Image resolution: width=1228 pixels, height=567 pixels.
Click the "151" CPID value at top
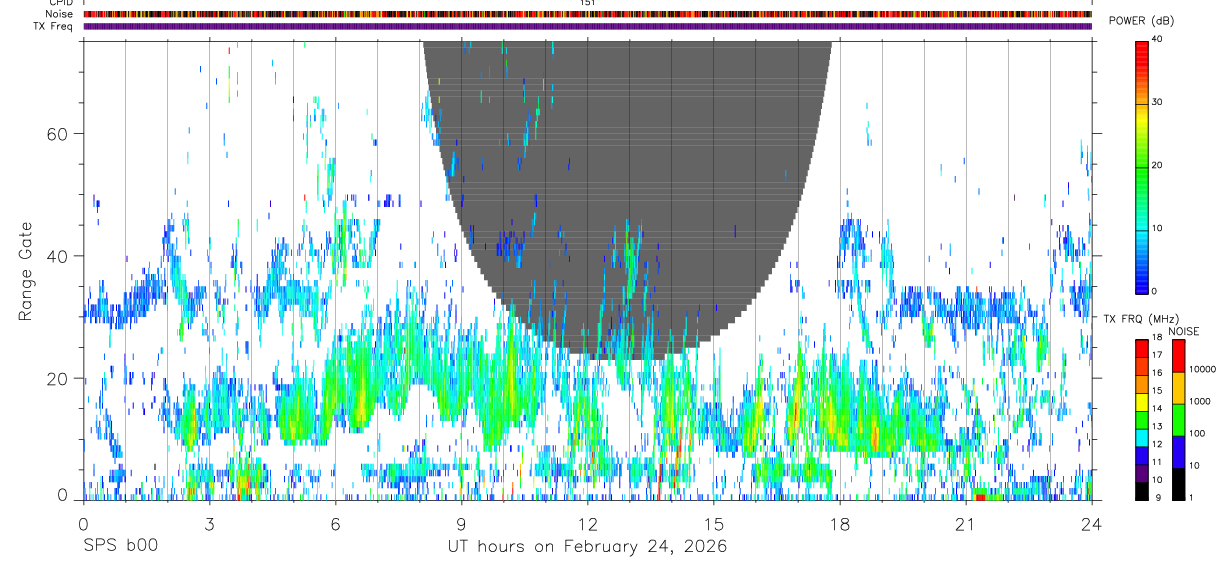pyautogui.click(x=587, y=3)
